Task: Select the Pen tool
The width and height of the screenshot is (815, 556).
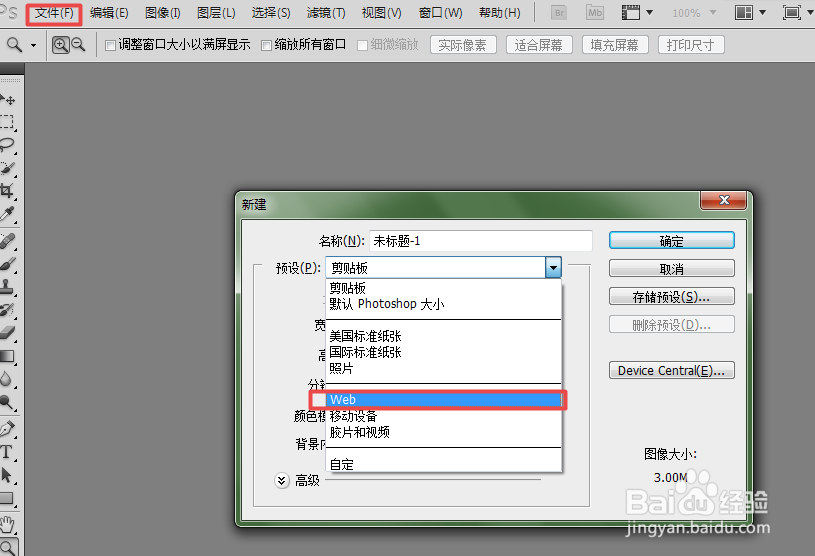Action: 7,429
